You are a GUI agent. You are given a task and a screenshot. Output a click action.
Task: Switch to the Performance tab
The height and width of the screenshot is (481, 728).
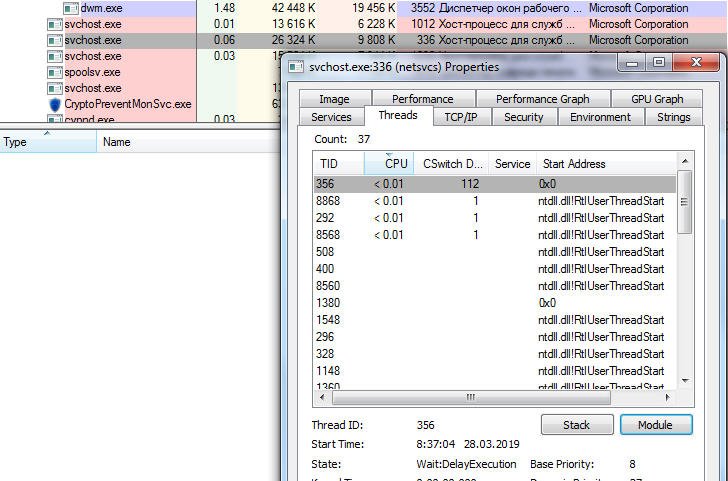pyautogui.click(x=422, y=99)
